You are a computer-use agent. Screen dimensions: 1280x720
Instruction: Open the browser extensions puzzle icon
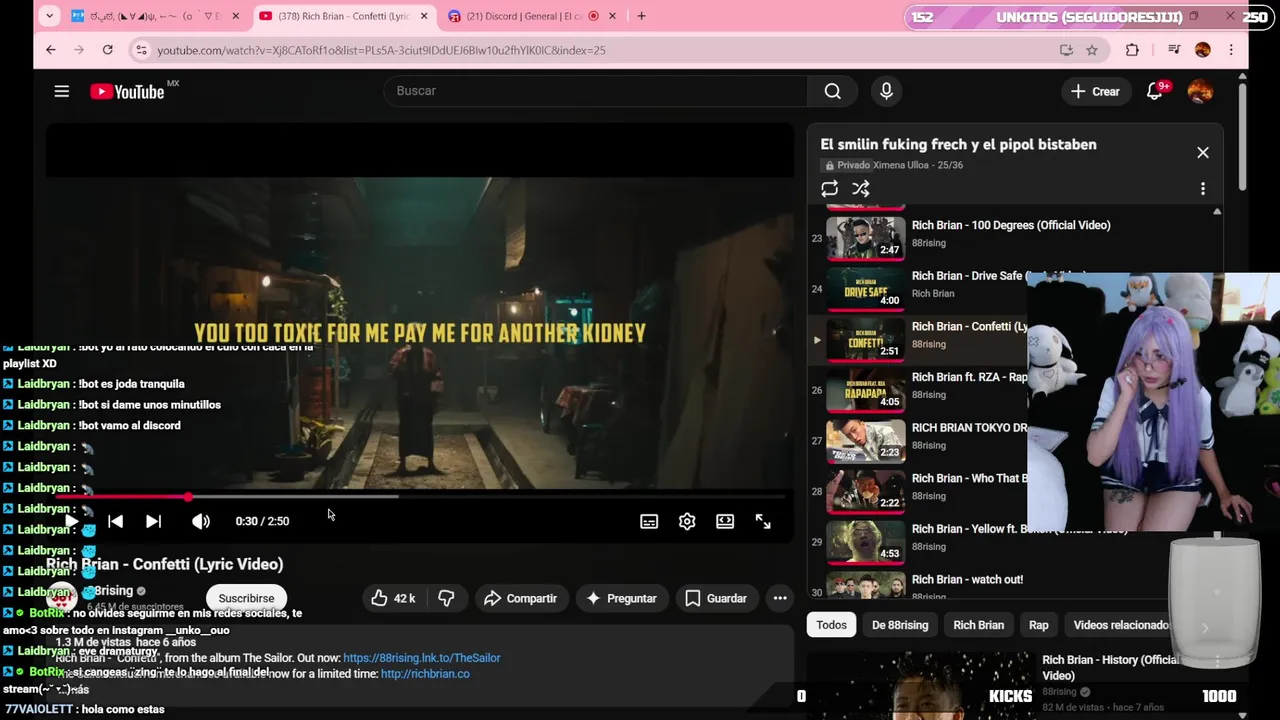coord(1132,50)
